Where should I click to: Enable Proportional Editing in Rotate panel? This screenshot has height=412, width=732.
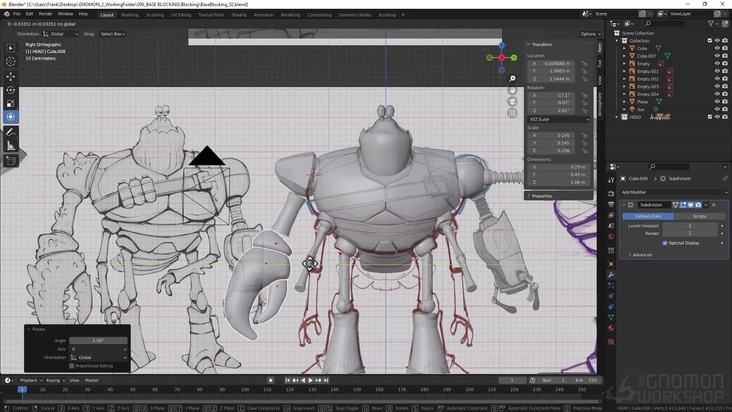71,366
